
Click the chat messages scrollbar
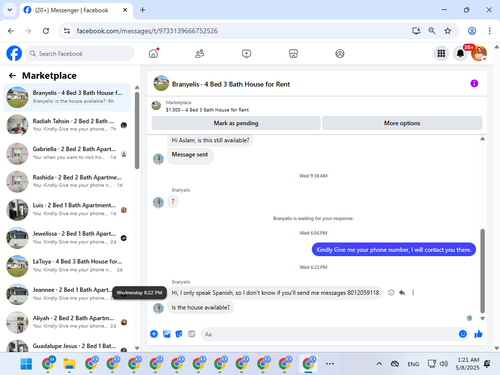pos(482,271)
